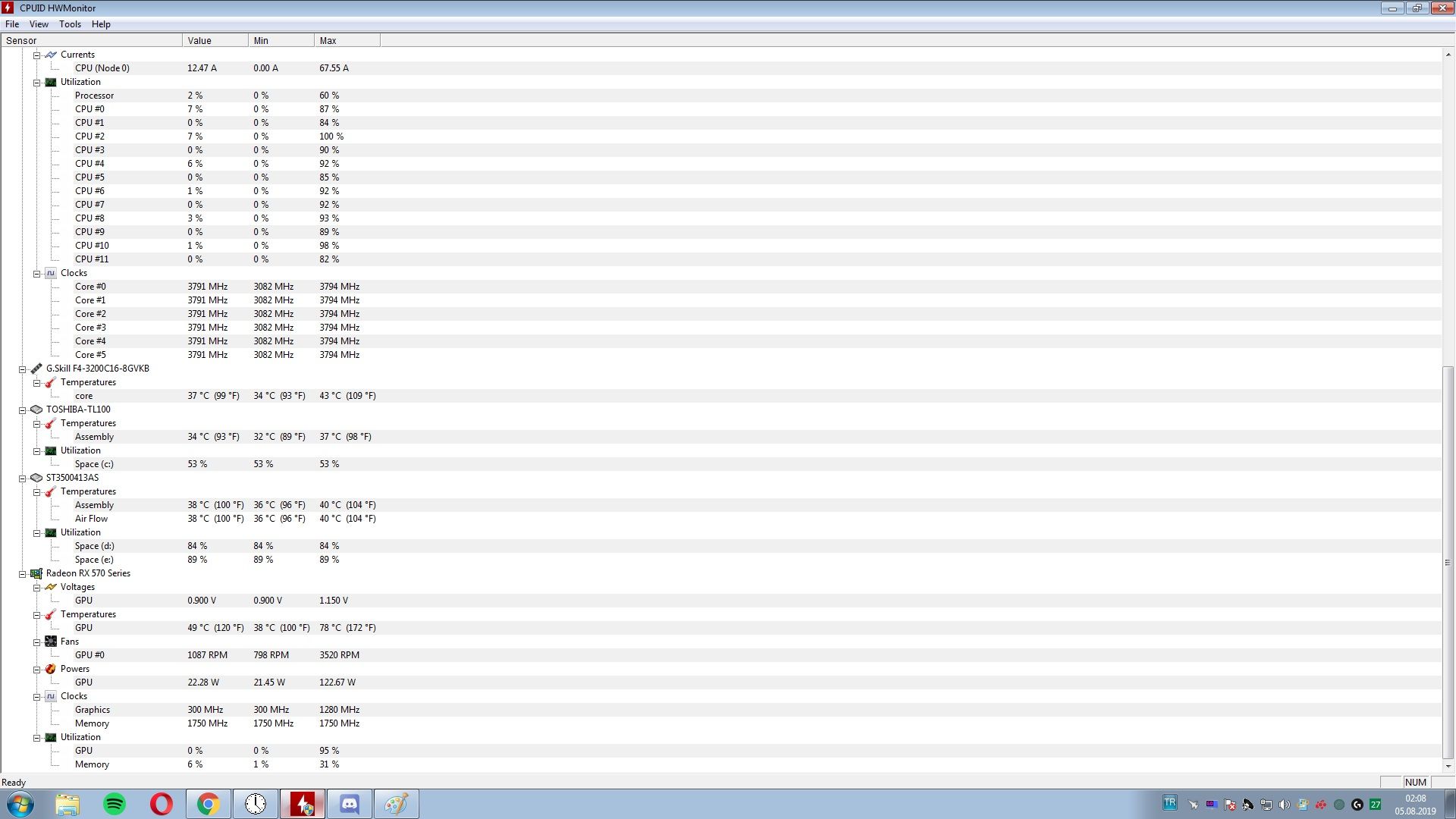This screenshot has height=819, width=1456.
Task: Click the Radeon RX 570 Series GPU icon
Action: click(x=36, y=573)
